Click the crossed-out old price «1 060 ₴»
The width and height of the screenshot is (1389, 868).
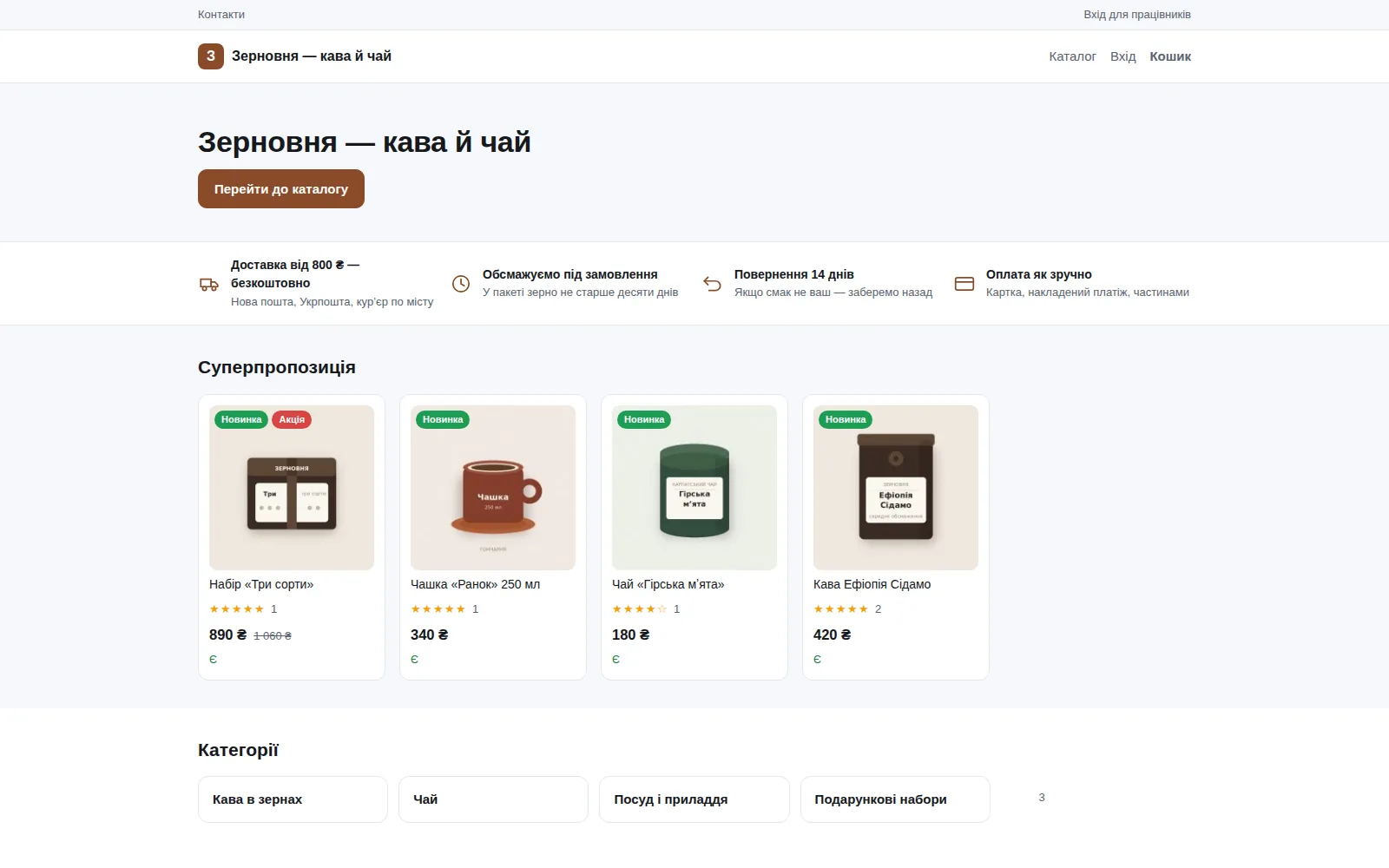point(273,636)
